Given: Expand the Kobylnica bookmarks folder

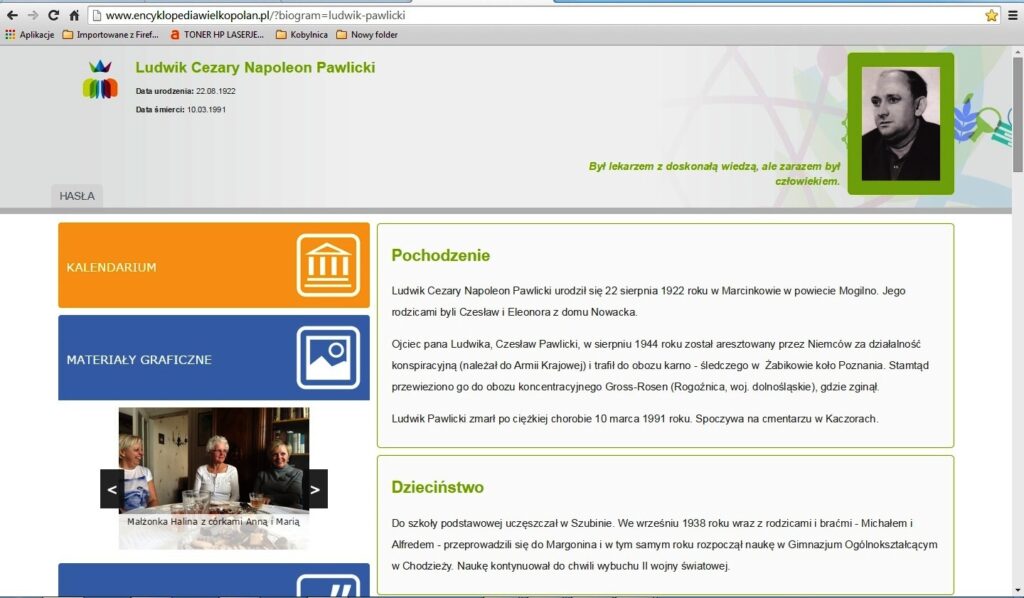Looking at the screenshot, I should pos(302,35).
